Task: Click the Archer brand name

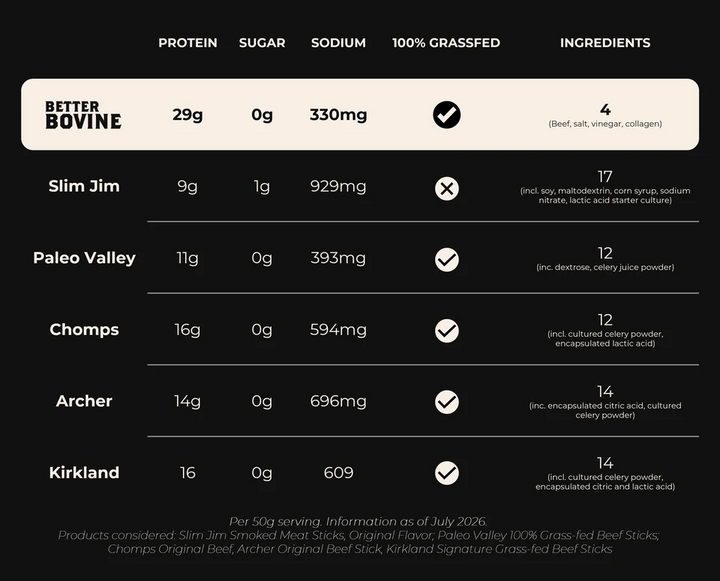Action: 84,401
